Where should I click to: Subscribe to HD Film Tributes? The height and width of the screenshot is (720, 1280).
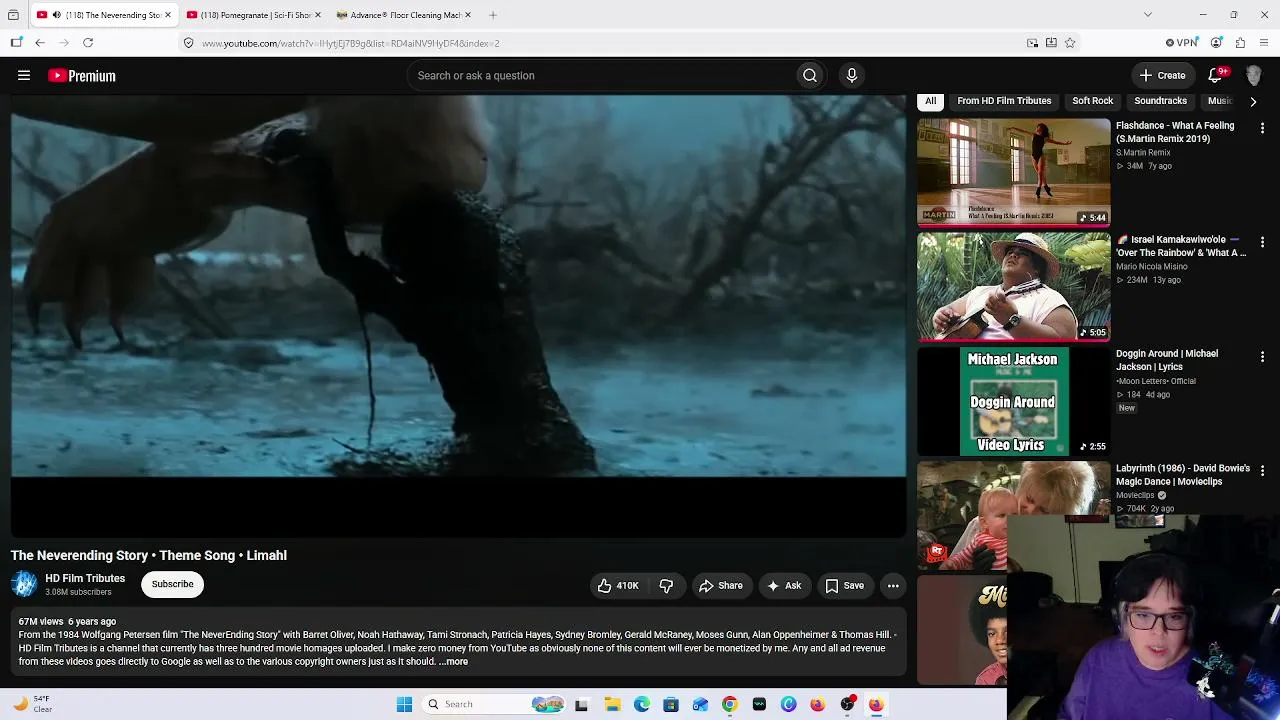pos(173,584)
